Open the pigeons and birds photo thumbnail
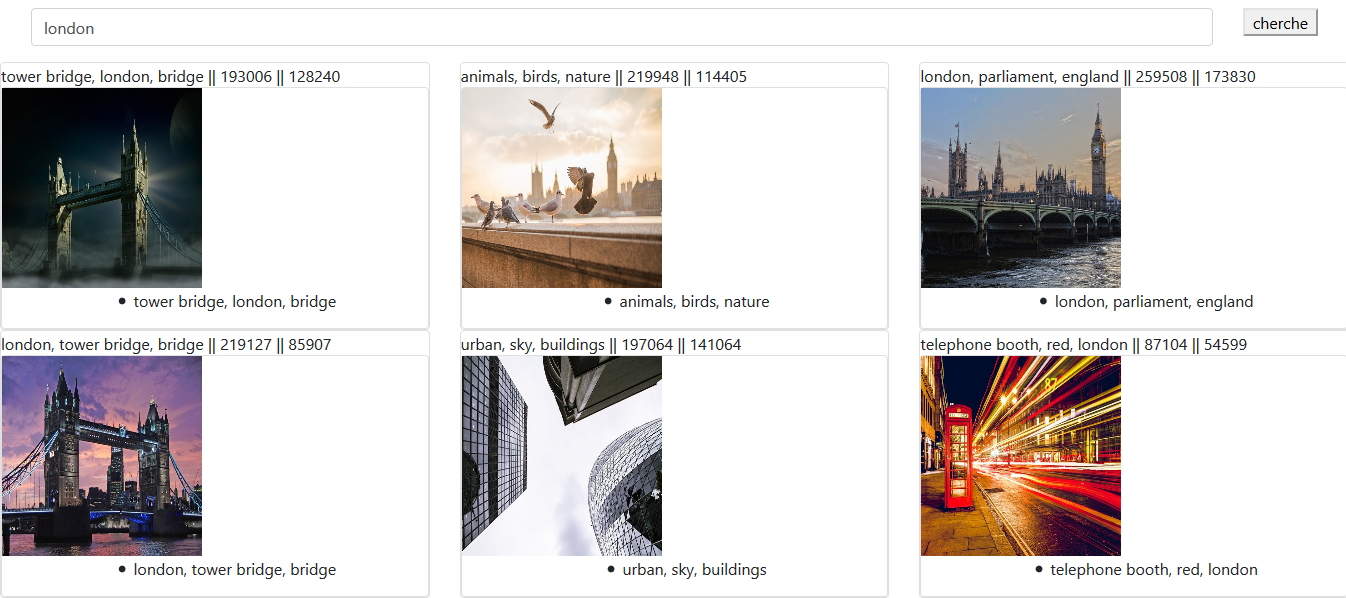 coord(561,187)
